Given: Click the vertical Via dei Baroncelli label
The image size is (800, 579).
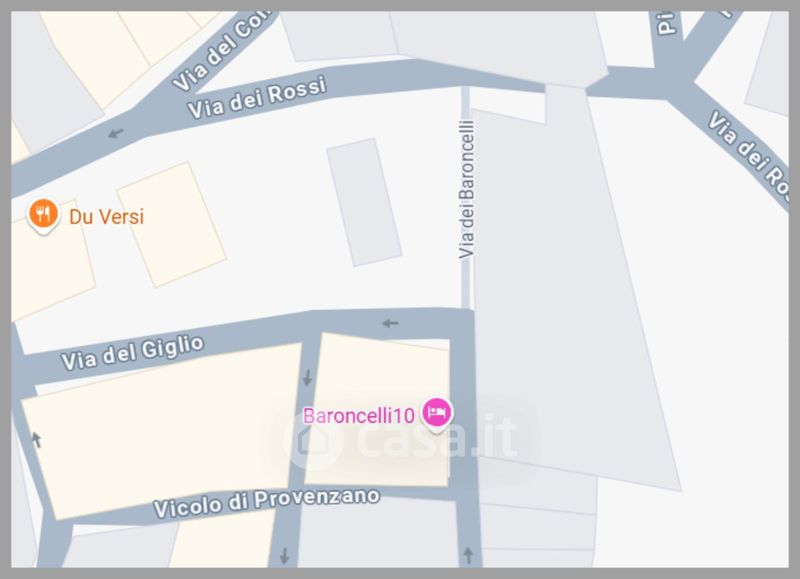Looking at the screenshot, I should coord(467,189).
